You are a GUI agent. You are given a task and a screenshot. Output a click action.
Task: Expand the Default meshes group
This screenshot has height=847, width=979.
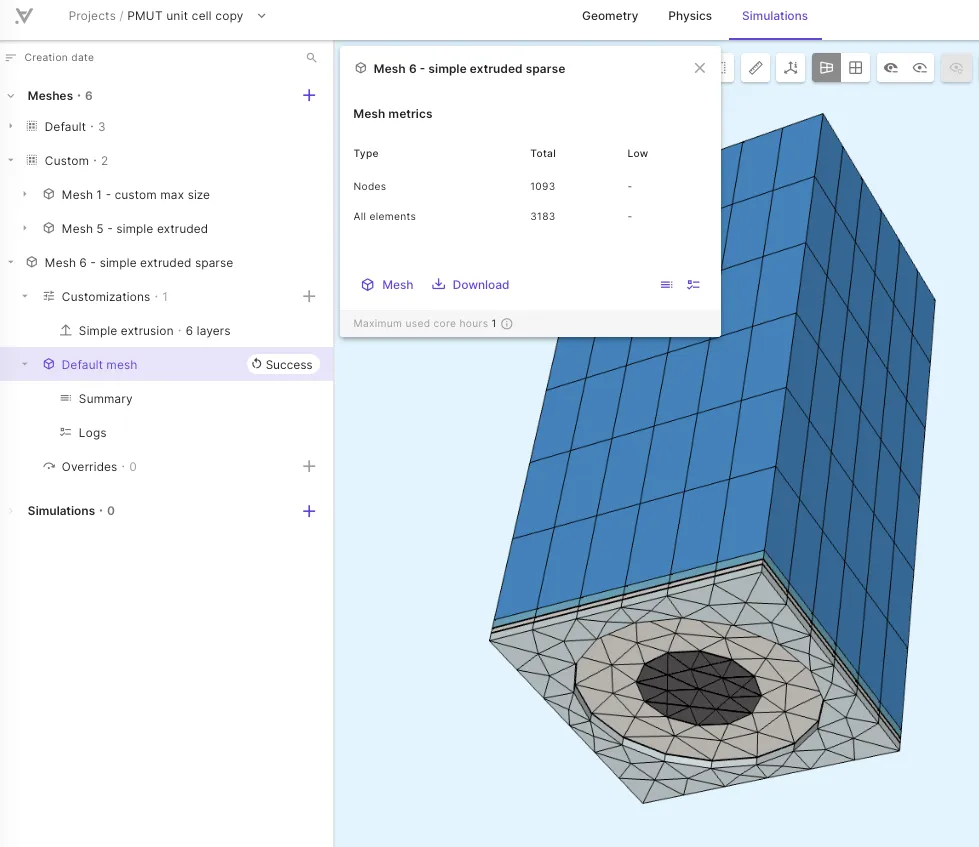click(x=11, y=126)
